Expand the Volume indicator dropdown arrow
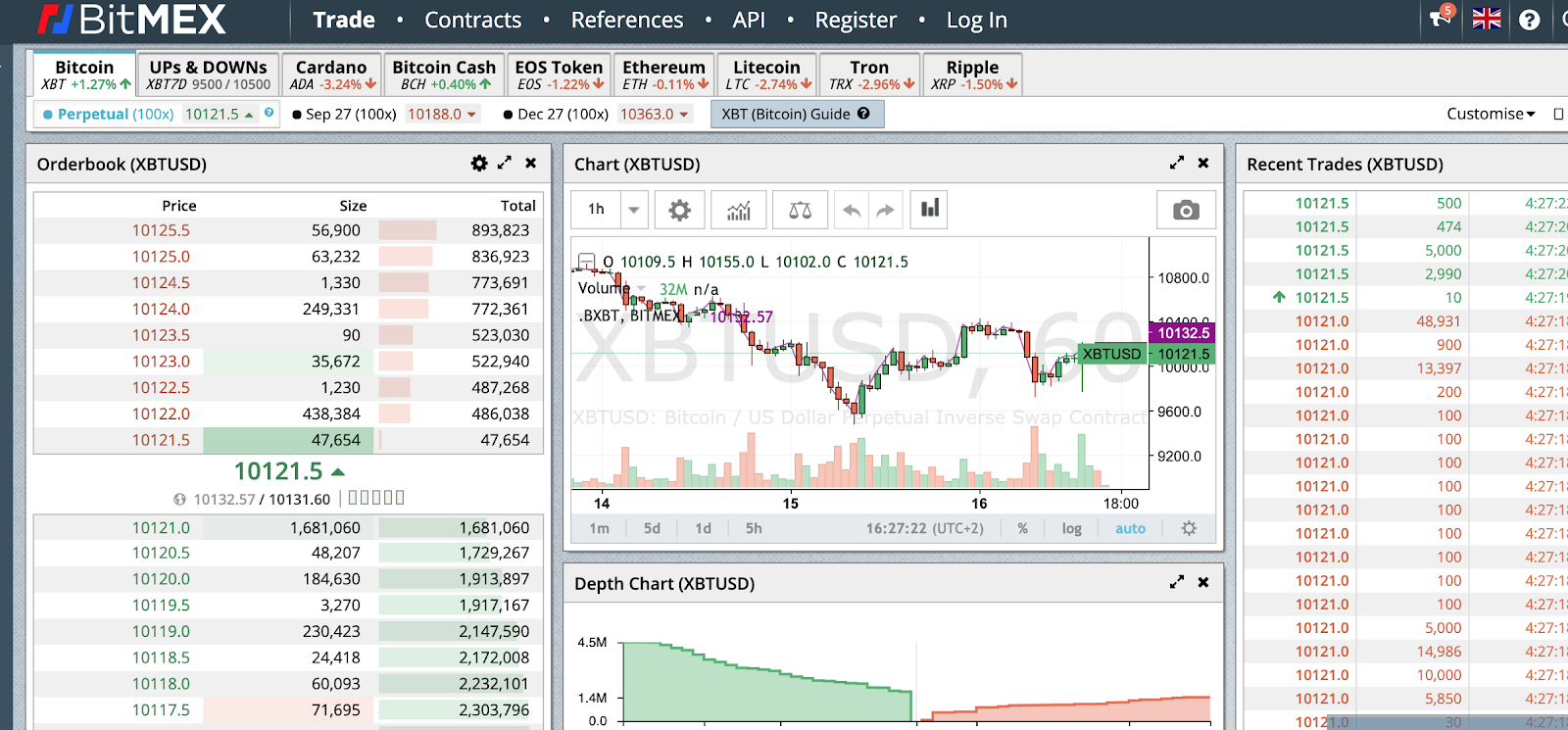The height and width of the screenshot is (730, 1568). point(642,289)
